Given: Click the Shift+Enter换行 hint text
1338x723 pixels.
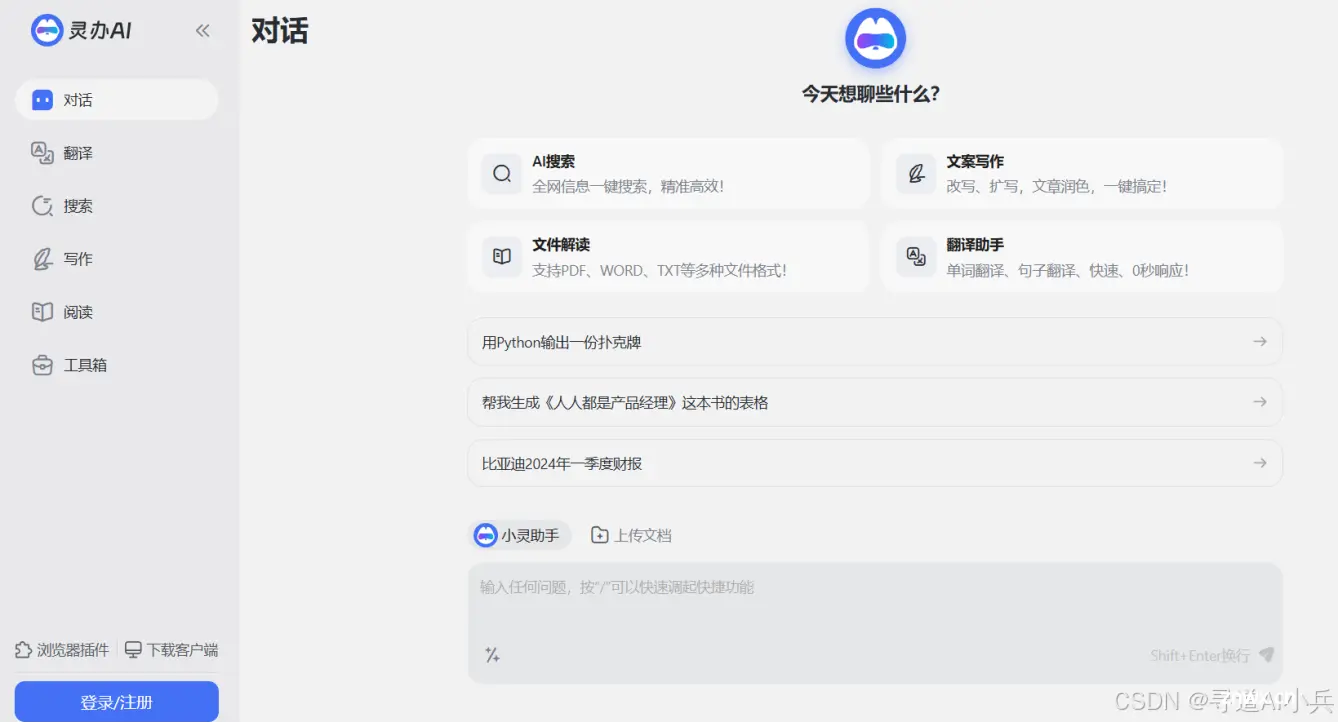Looking at the screenshot, I should (x=1200, y=656).
